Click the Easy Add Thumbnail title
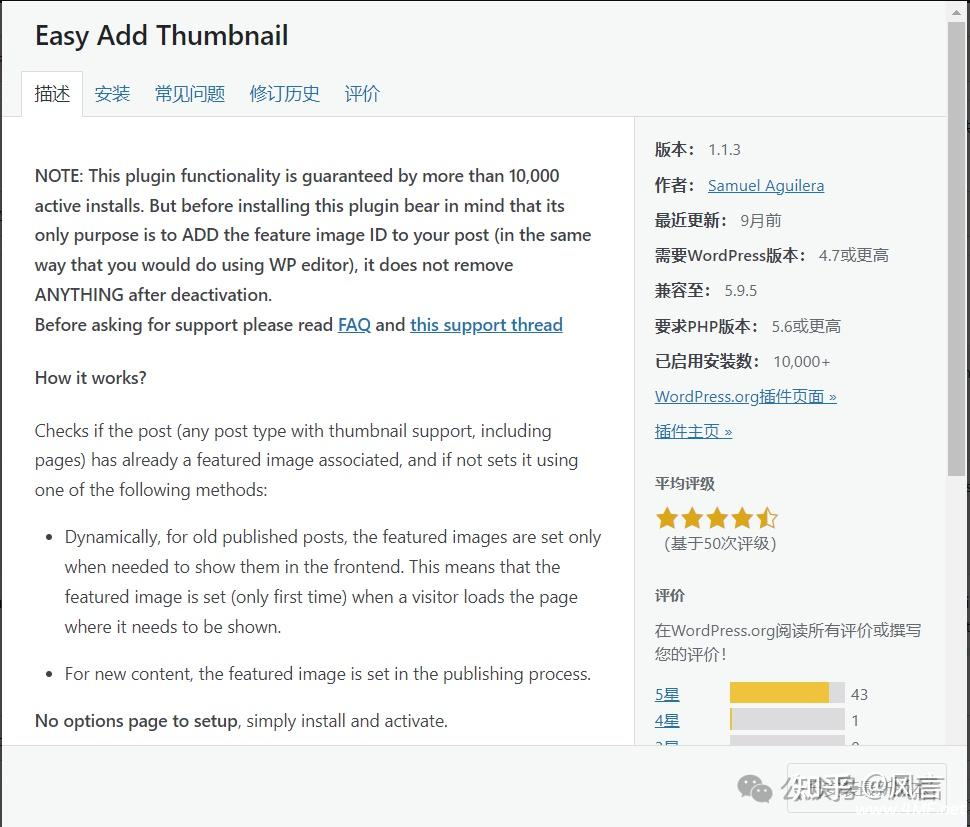The height and width of the screenshot is (827, 970). click(x=161, y=36)
